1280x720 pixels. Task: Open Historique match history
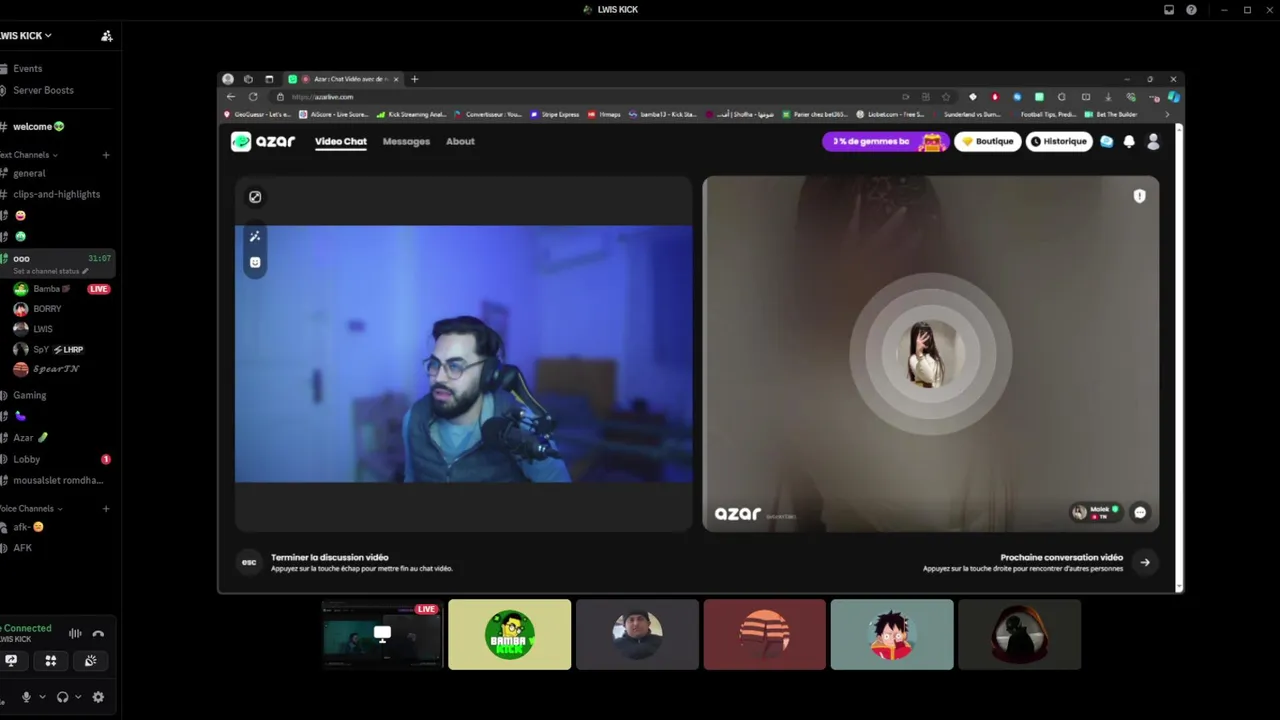pos(1059,141)
